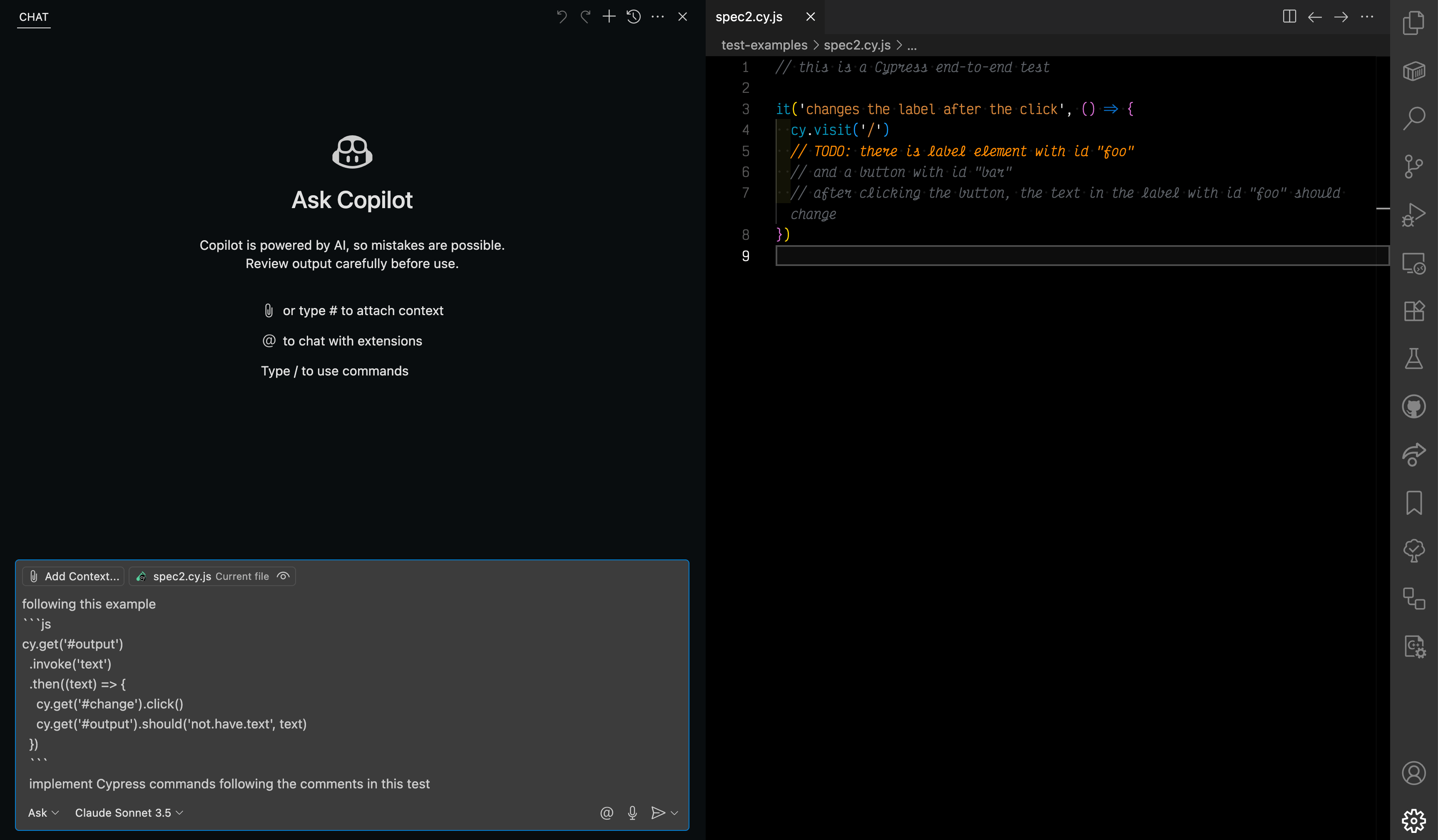The image size is (1438, 840).
Task: Open chat panel more actions menu
Action: (x=657, y=17)
